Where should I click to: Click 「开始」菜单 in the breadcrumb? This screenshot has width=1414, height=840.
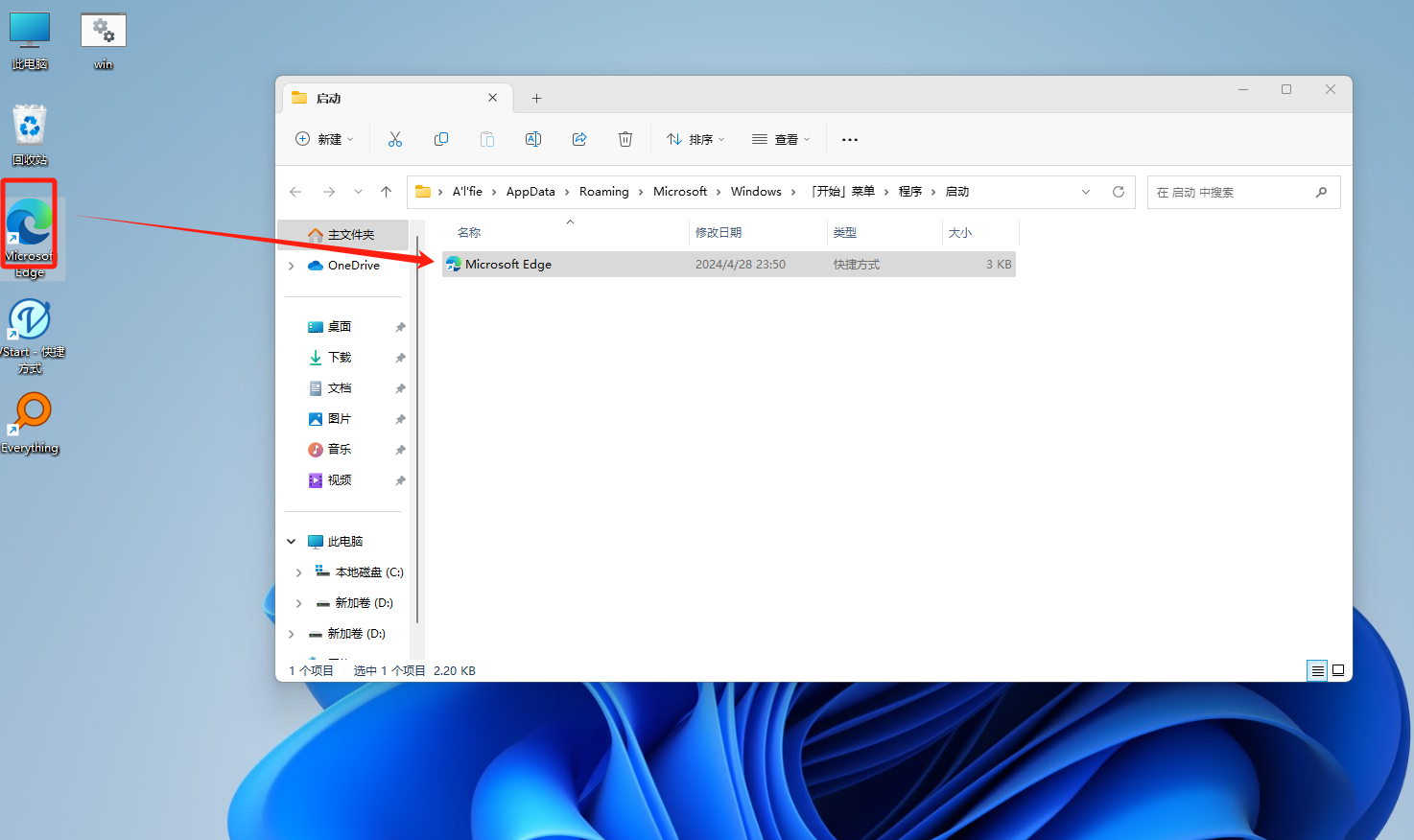843,192
